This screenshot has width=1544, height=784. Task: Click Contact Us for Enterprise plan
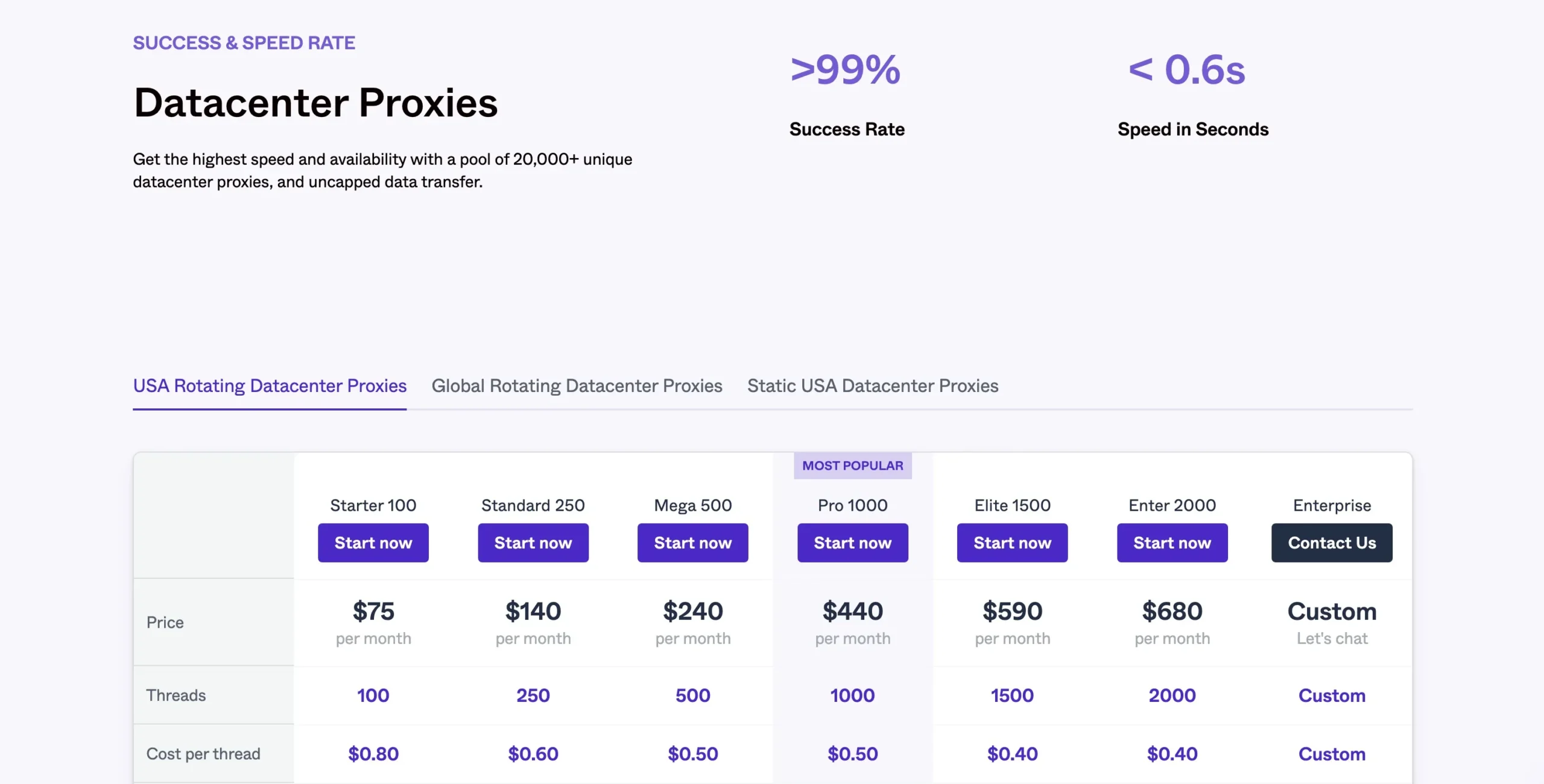point(1332,543)
